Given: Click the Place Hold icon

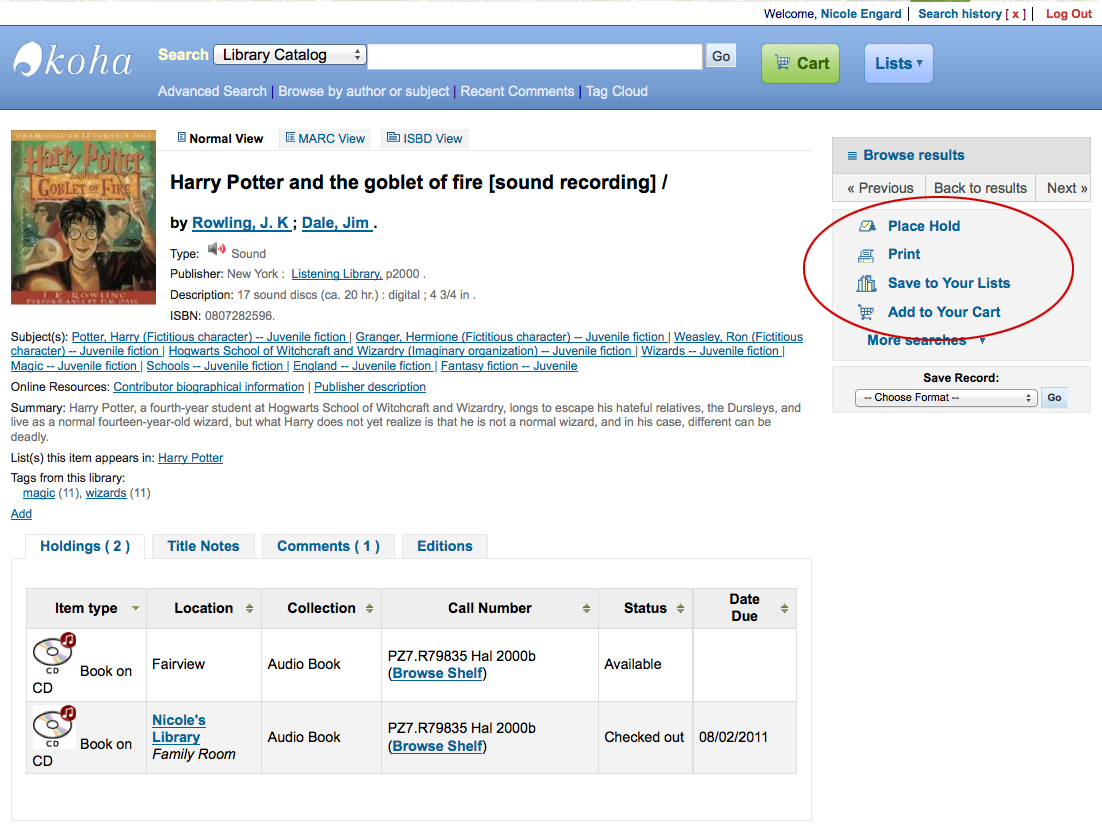Looking at the screenshot, I should coord(867,226).
